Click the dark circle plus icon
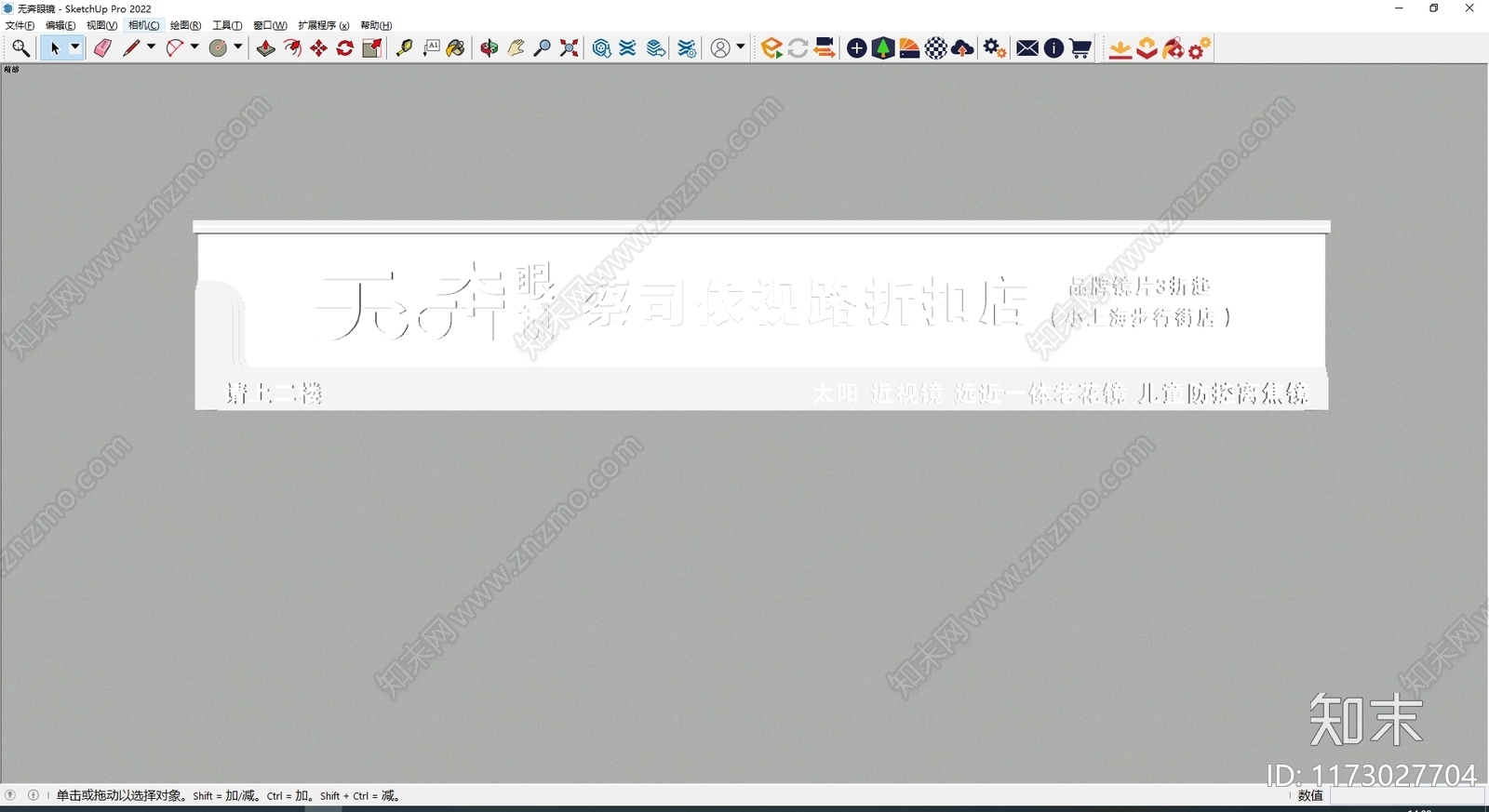This screenshot has height=812, width=1489. tap(857, 48)
